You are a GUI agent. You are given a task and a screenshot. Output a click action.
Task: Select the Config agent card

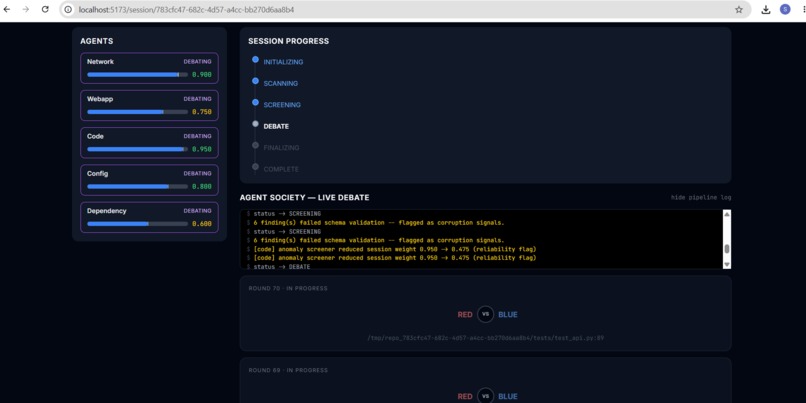(x=149, y=180)
